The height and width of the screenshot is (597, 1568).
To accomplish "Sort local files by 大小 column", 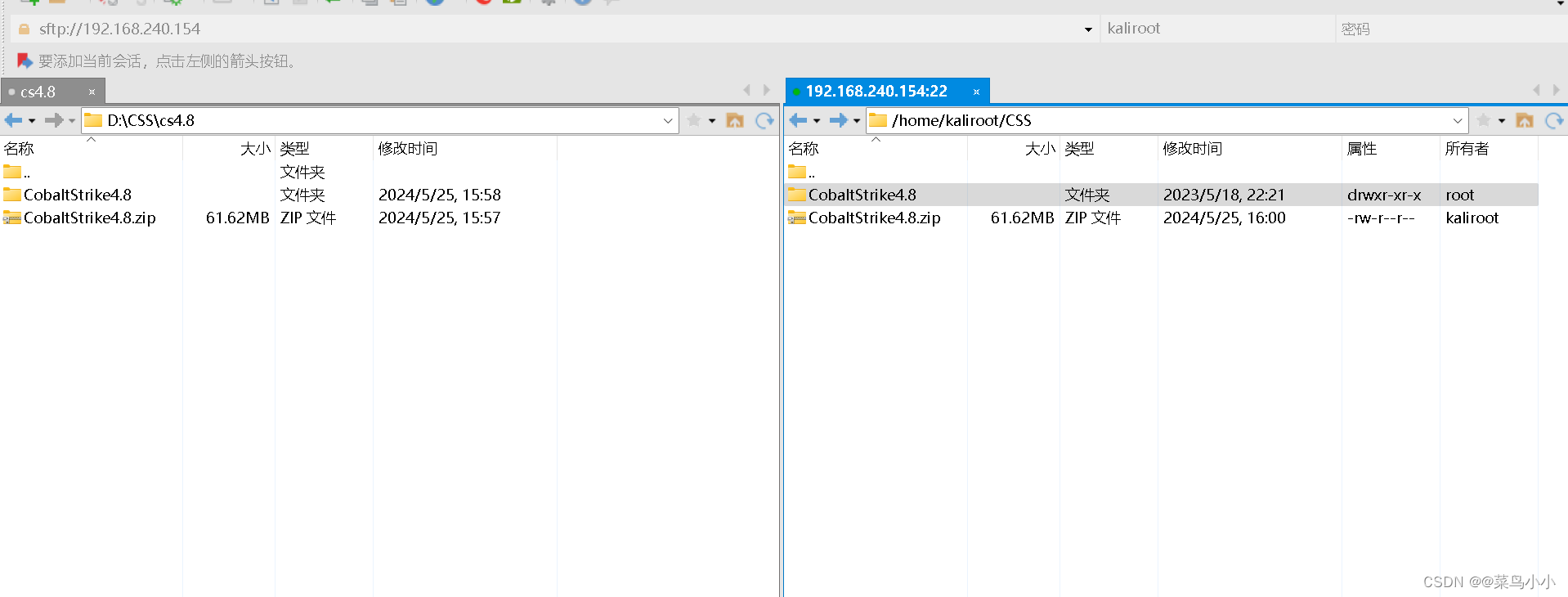I will [229, 149].
